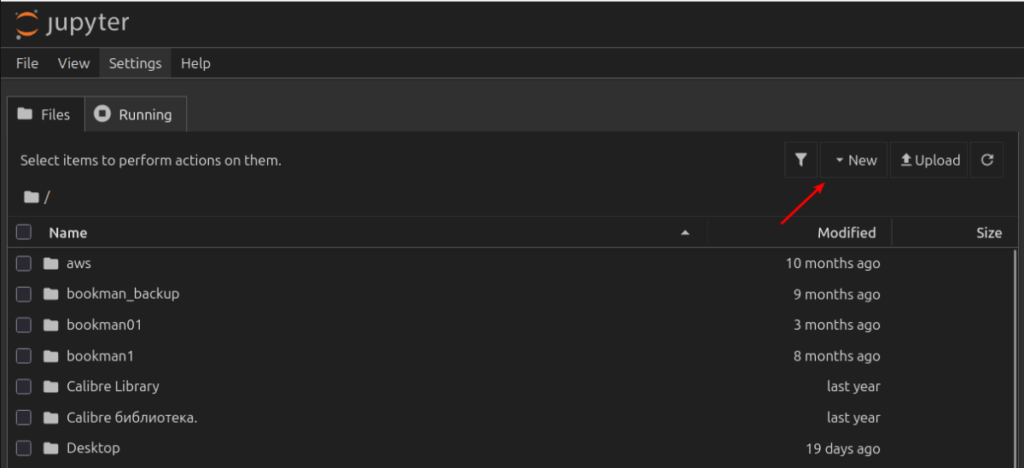
Task: Sort files by Modified column
Action: [846, 233]
